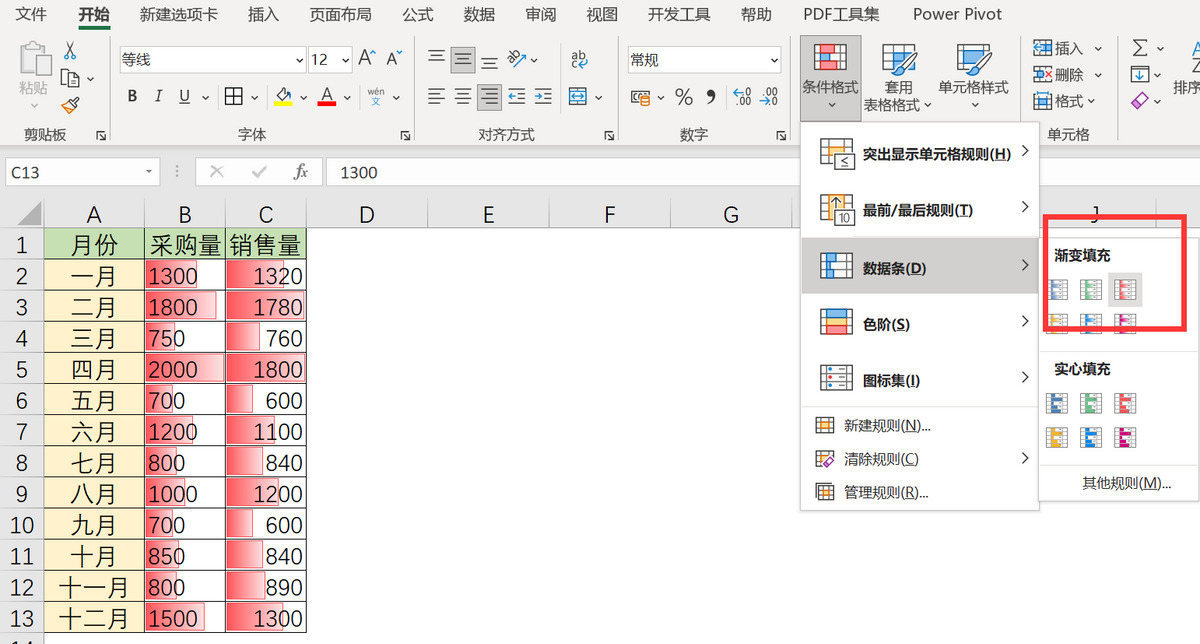
Task: Cancel entry with the formula bar X
Action: [x=217, y=172]
